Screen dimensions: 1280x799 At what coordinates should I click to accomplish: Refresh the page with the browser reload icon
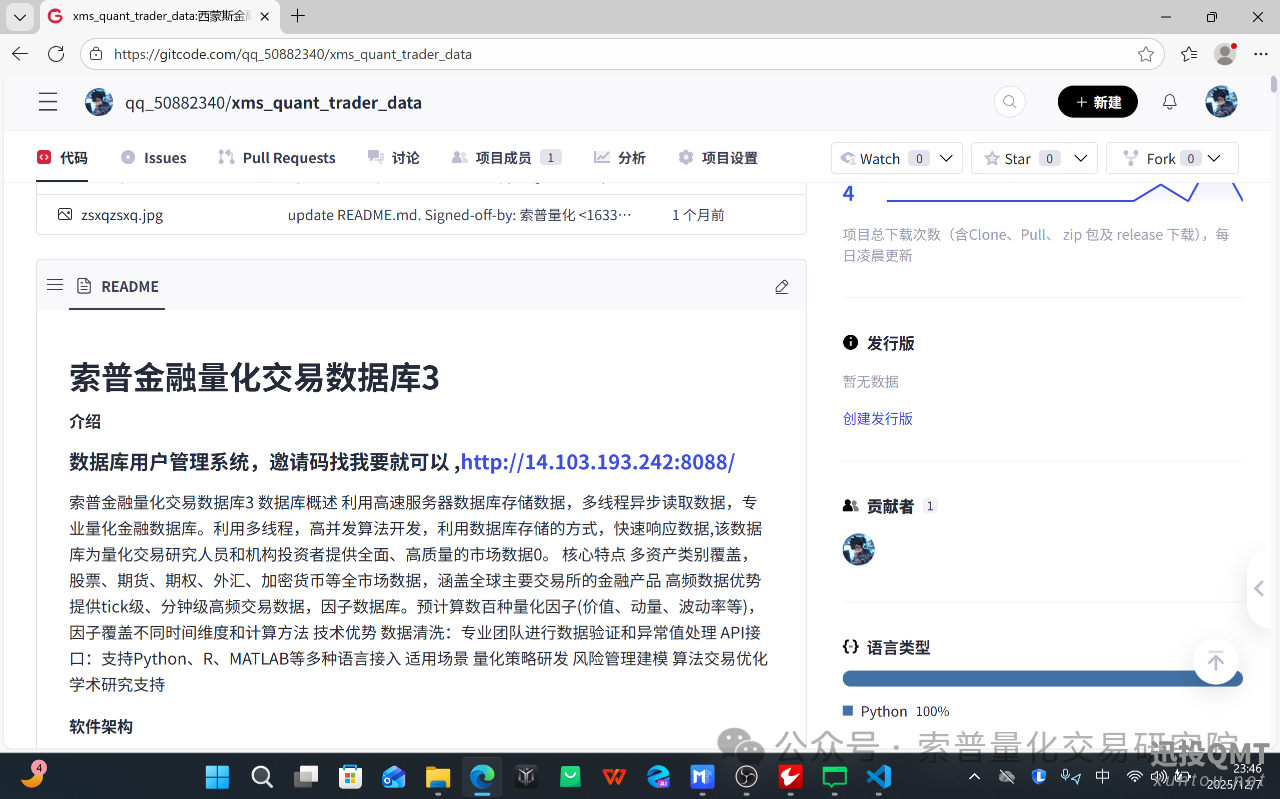tap(56, 54)
